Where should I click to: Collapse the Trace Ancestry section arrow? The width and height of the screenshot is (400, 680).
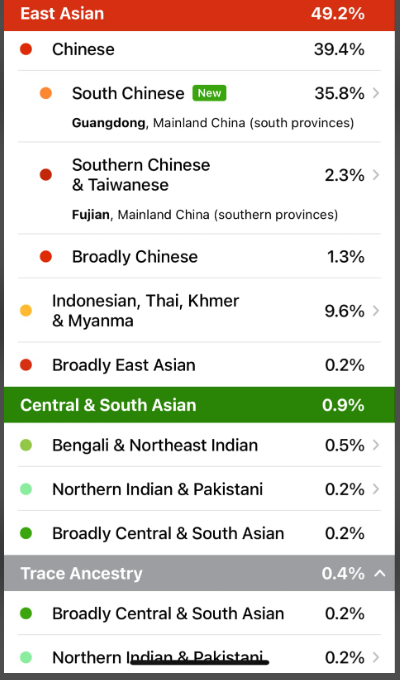tap(380, 573)
